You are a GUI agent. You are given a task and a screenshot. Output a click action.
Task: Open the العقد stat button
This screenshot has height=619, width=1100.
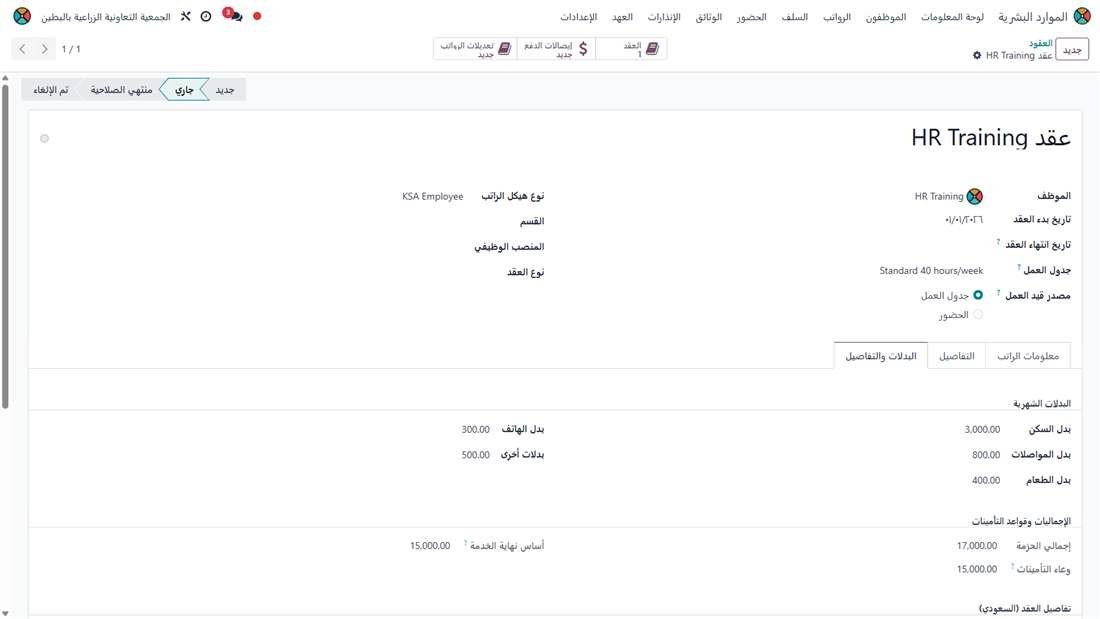click(631, 49)
